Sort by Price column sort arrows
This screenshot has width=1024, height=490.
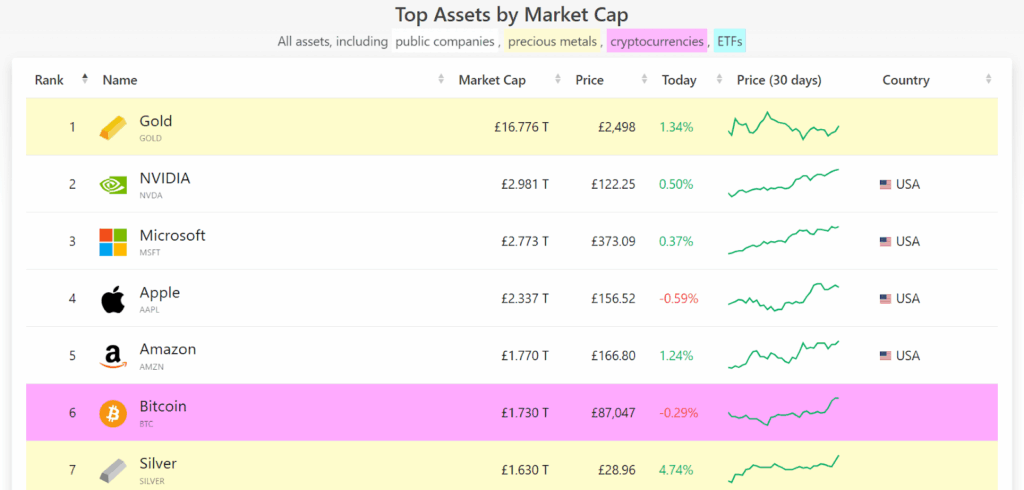tap(645, 79)
